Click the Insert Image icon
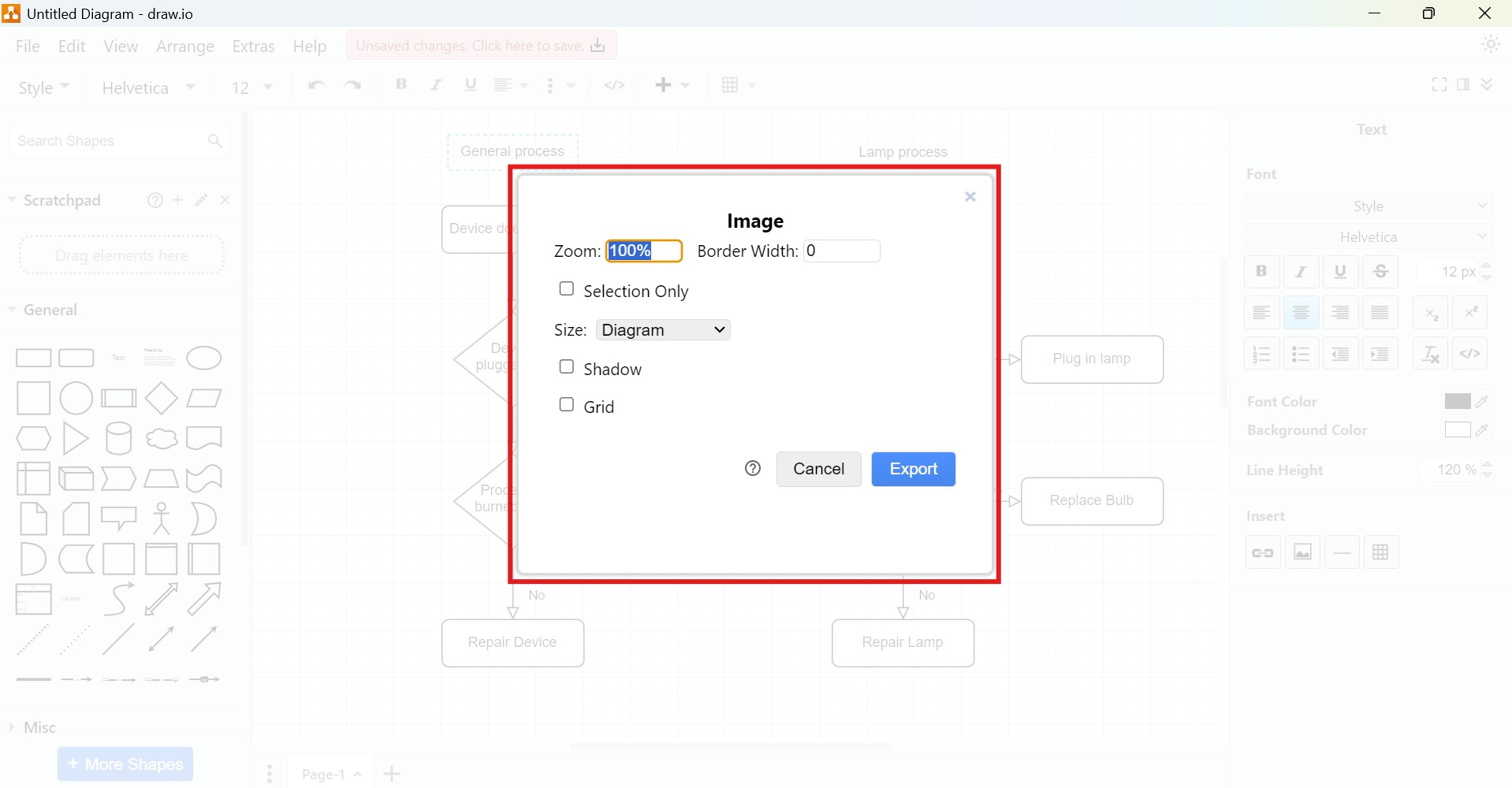This screenshot has height=788, width=1512. pos(1302,552)
